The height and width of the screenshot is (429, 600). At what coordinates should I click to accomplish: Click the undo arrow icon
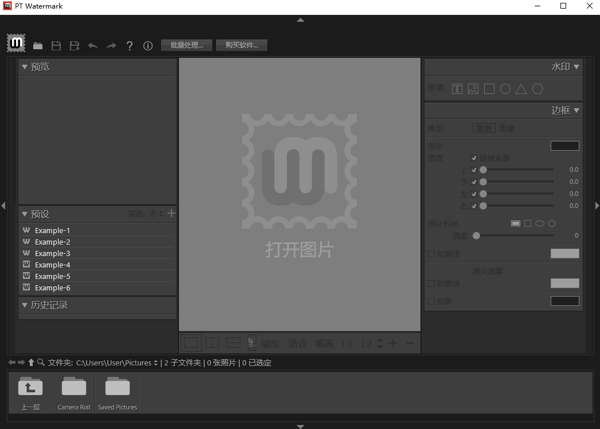point(93,46)
